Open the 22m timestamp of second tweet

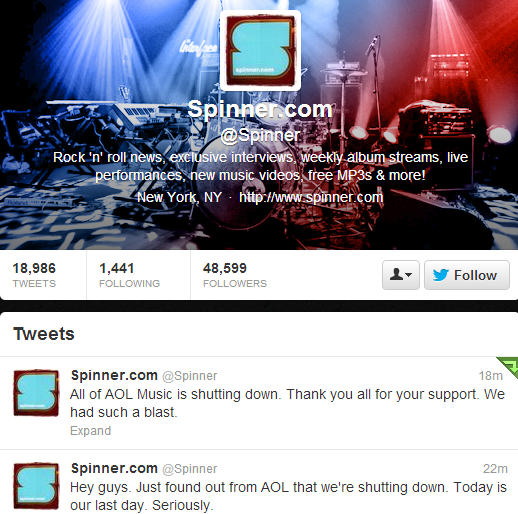pyautogui.click(x=495, y=469)
